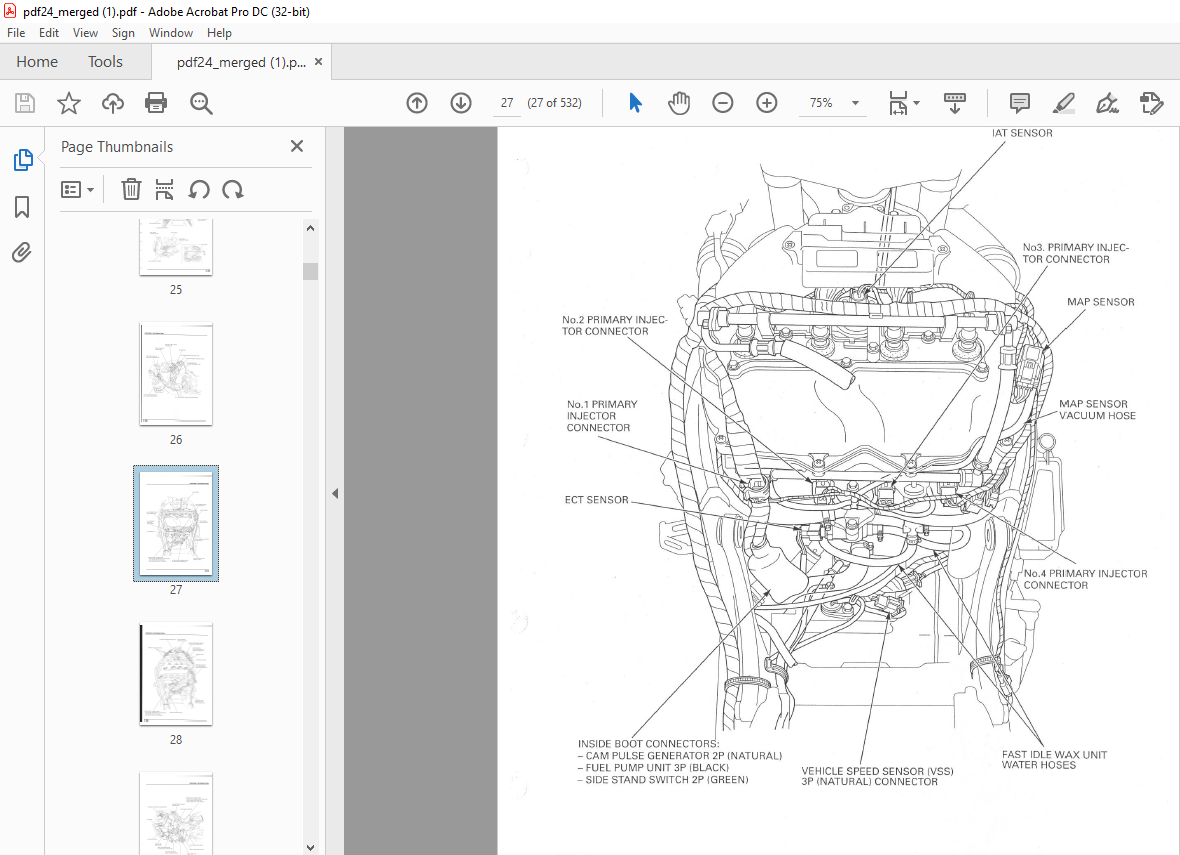Rotate page clockwise
Screen dimensions: 1180x855
click(x=233, y=190)
